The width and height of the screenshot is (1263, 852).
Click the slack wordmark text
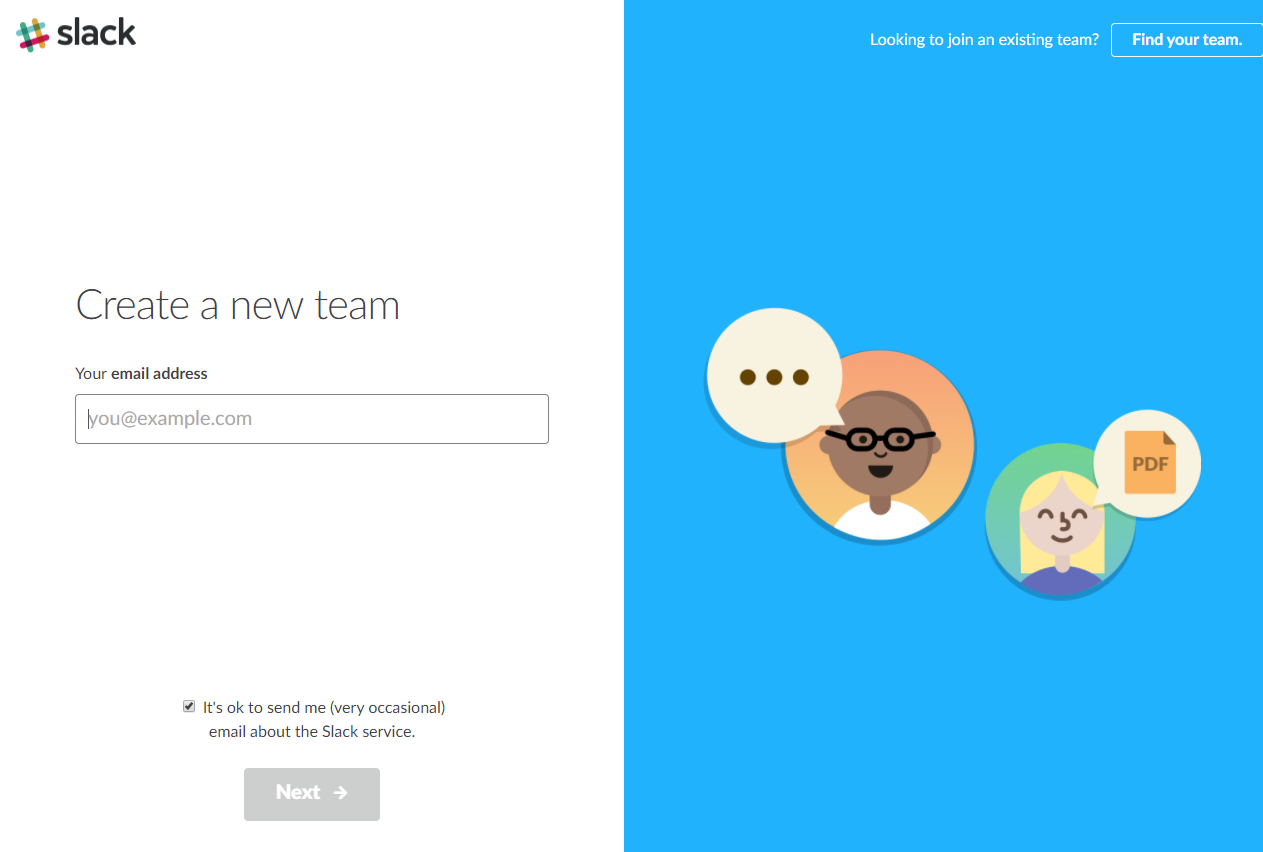[x=96, y=33]
